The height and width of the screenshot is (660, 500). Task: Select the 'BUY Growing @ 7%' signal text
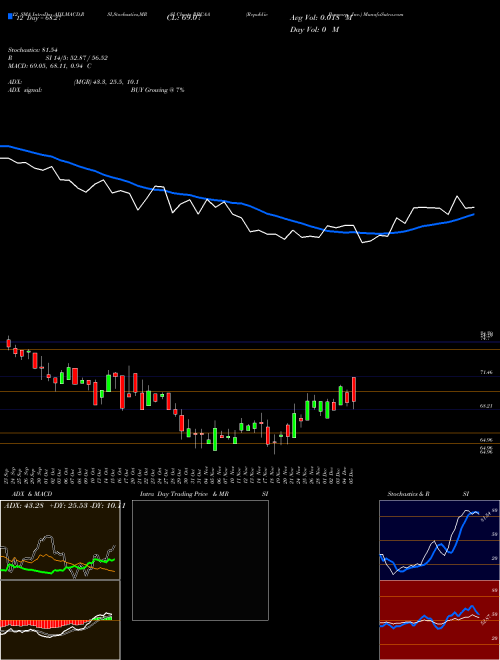[x=157, y=90]
